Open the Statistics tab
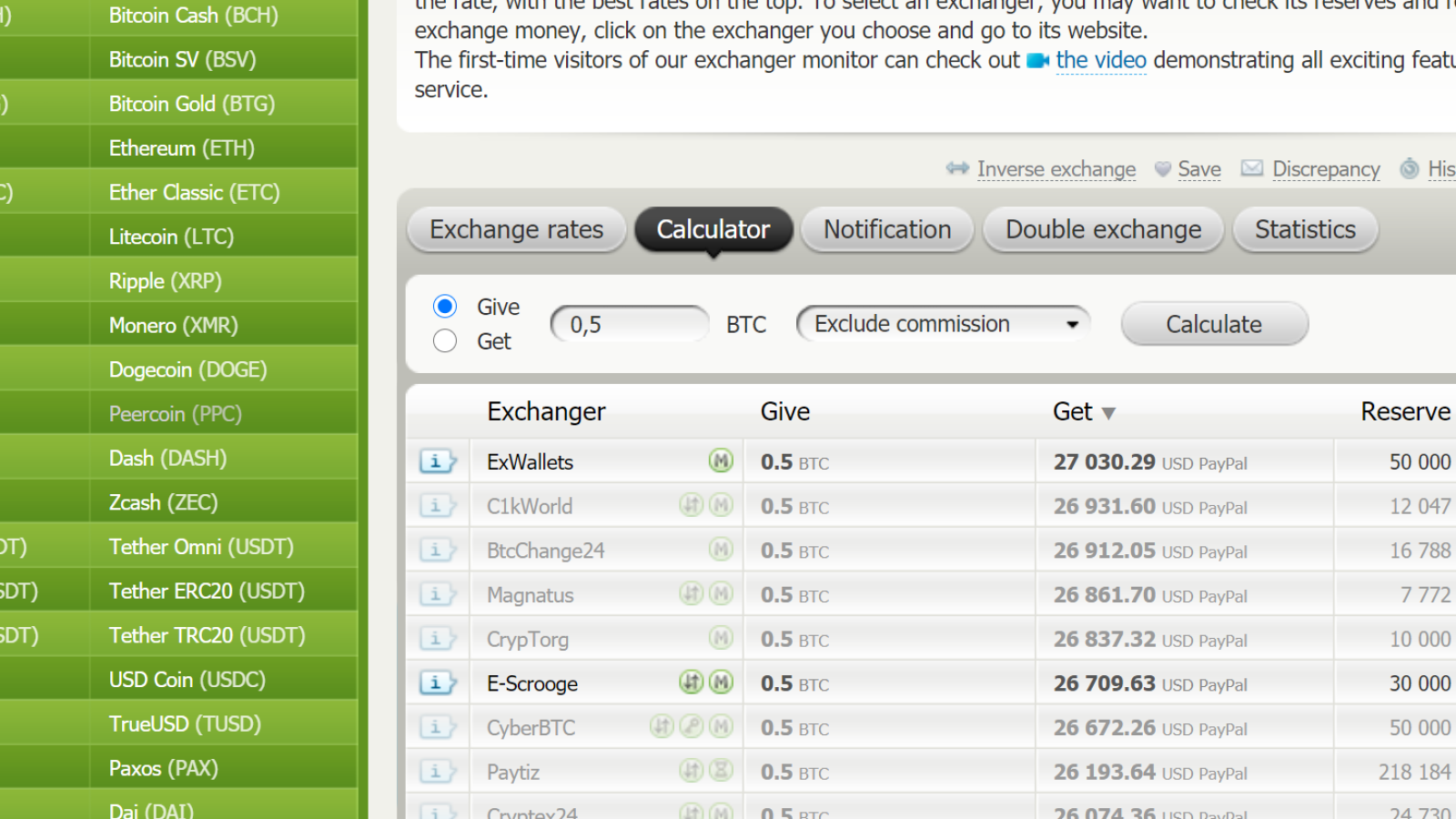This screenshot has height=819, width=1456. point(1305,229)
